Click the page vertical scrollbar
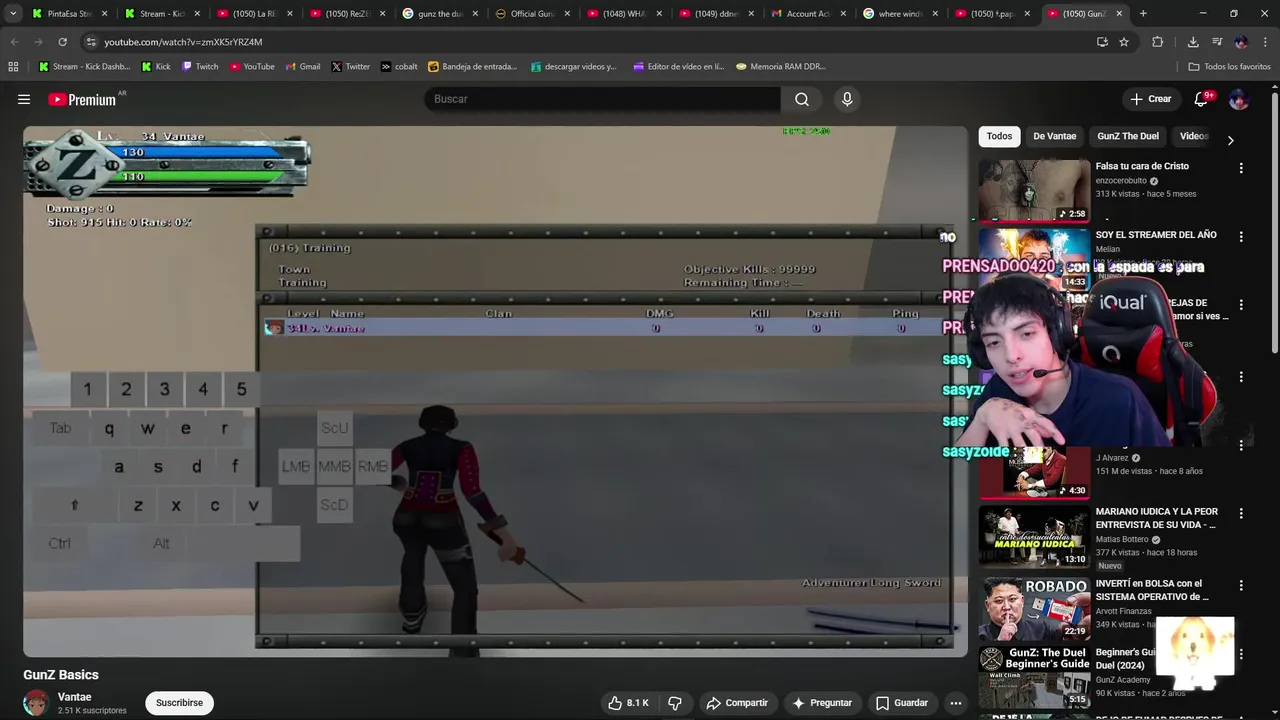Viewport: 1280px width, 720px height. pos(1275,220)
